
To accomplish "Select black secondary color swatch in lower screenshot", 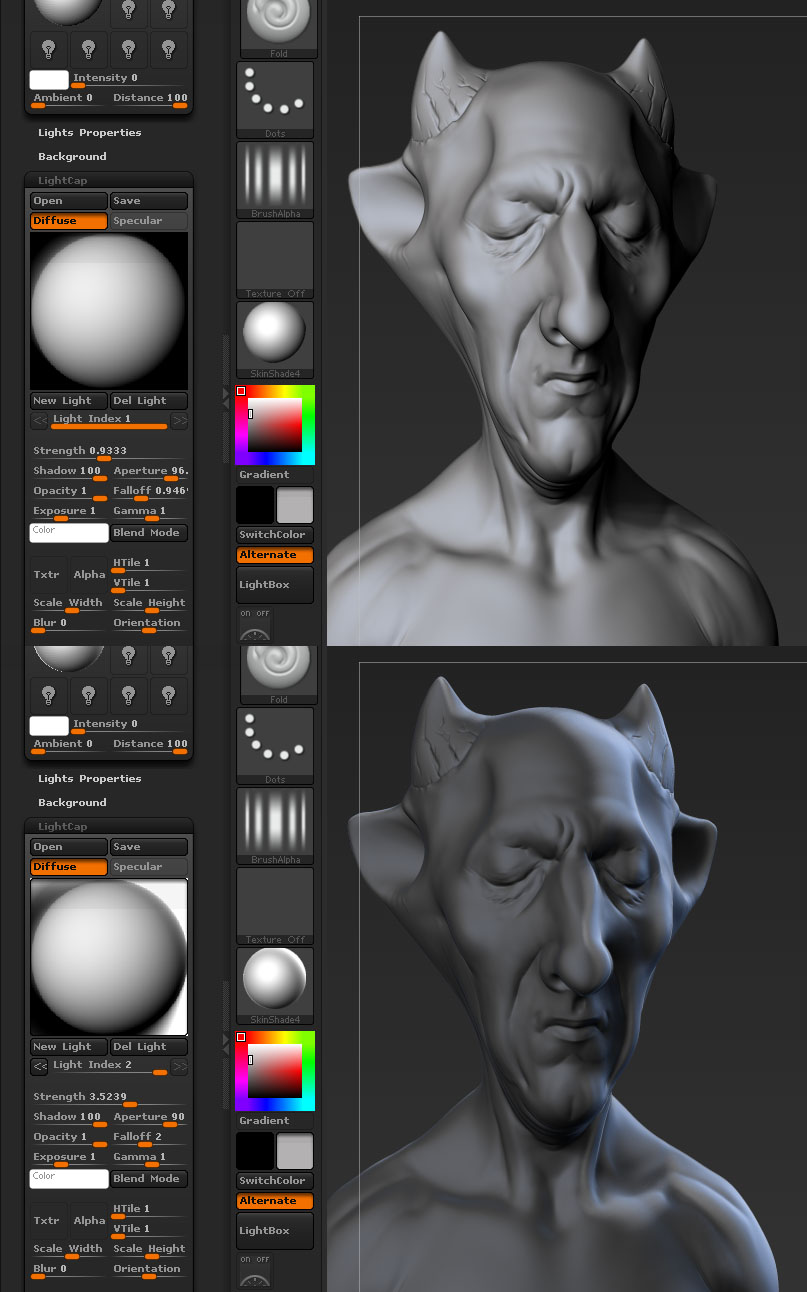I will tap(255, 1151).
